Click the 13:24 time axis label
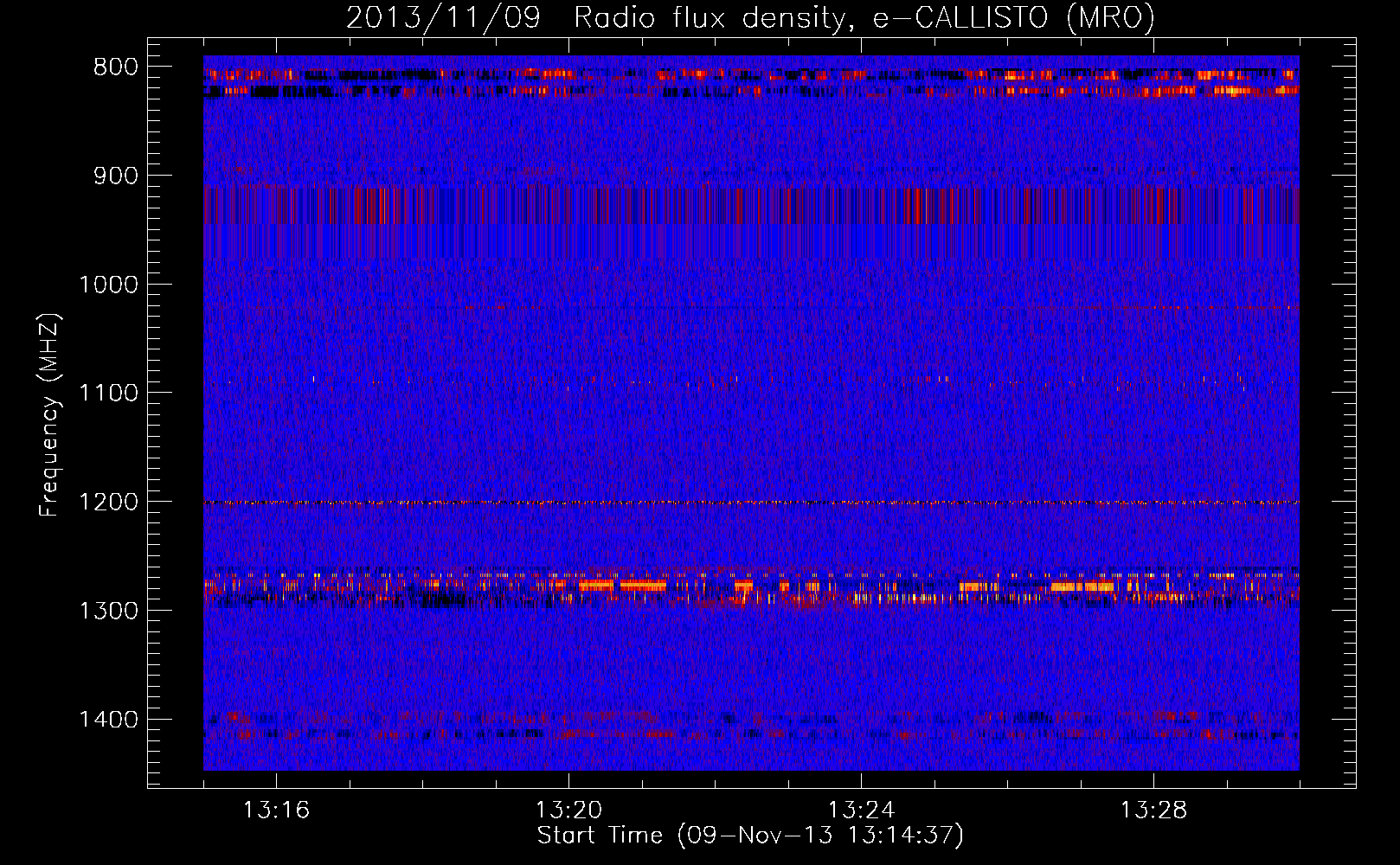Viewport: 1400px width, 865px height. (x=861, y=811)
